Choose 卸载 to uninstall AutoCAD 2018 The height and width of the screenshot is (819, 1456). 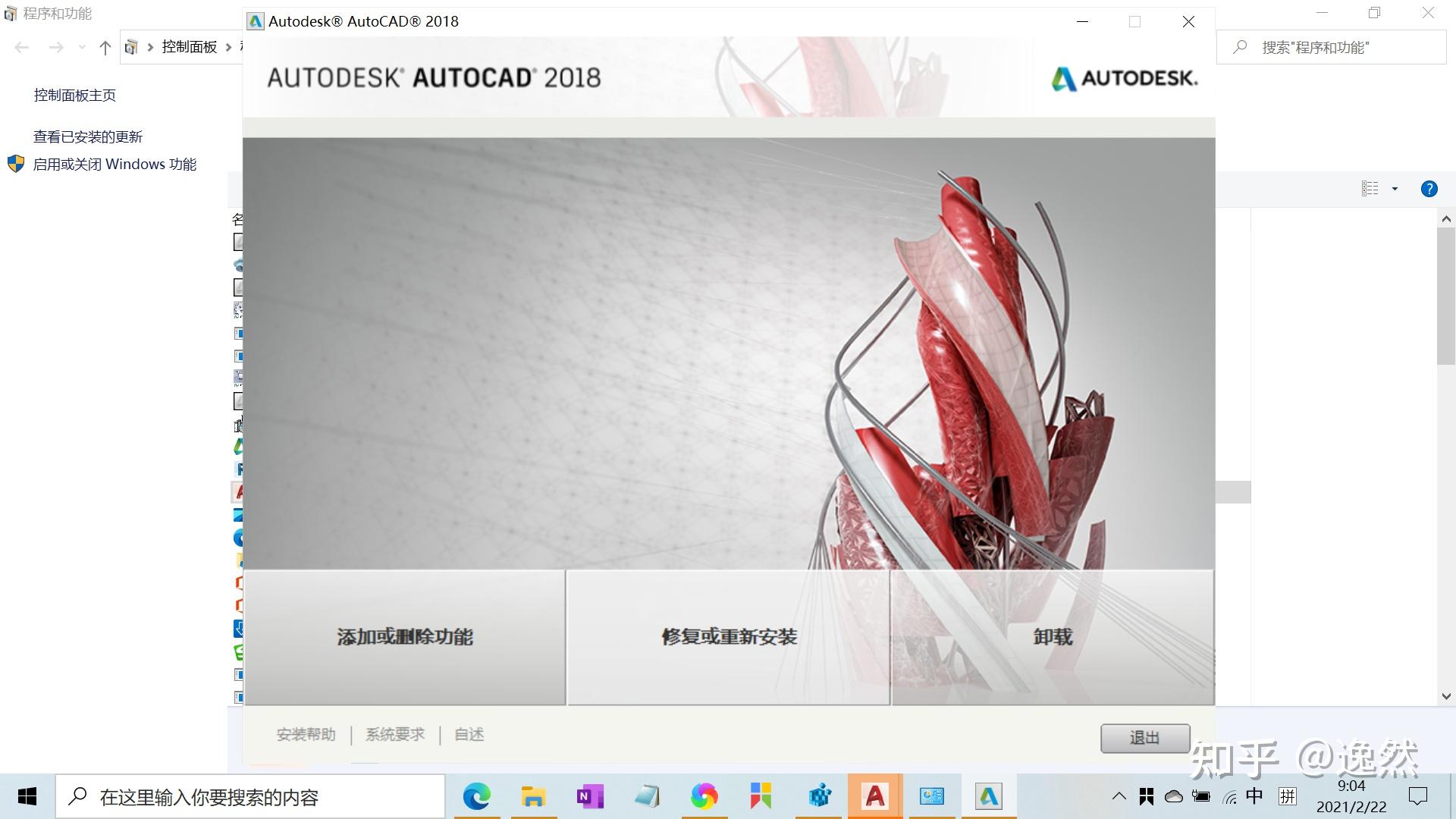(x=1053, y=638)
